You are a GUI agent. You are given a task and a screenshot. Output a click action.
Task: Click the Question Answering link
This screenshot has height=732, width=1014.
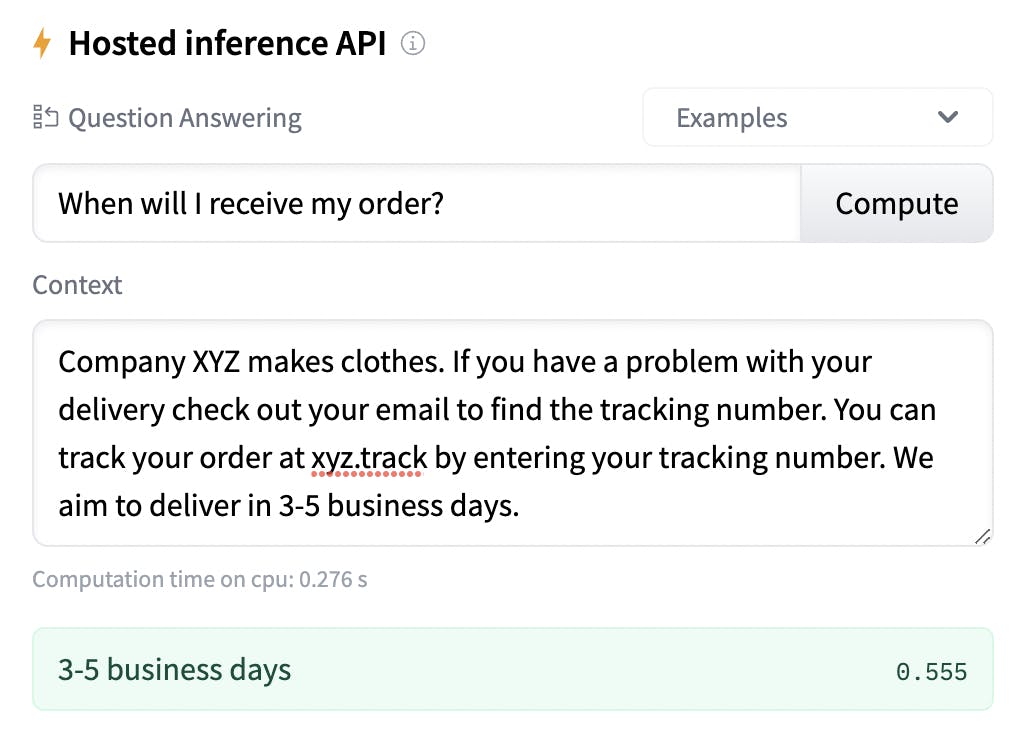[184, 118]
